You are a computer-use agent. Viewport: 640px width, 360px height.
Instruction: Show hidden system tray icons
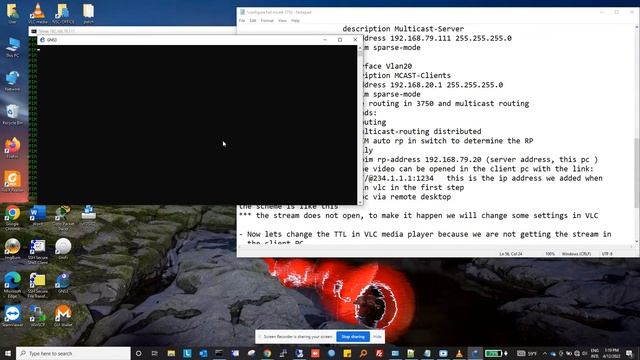coord(544,353)
